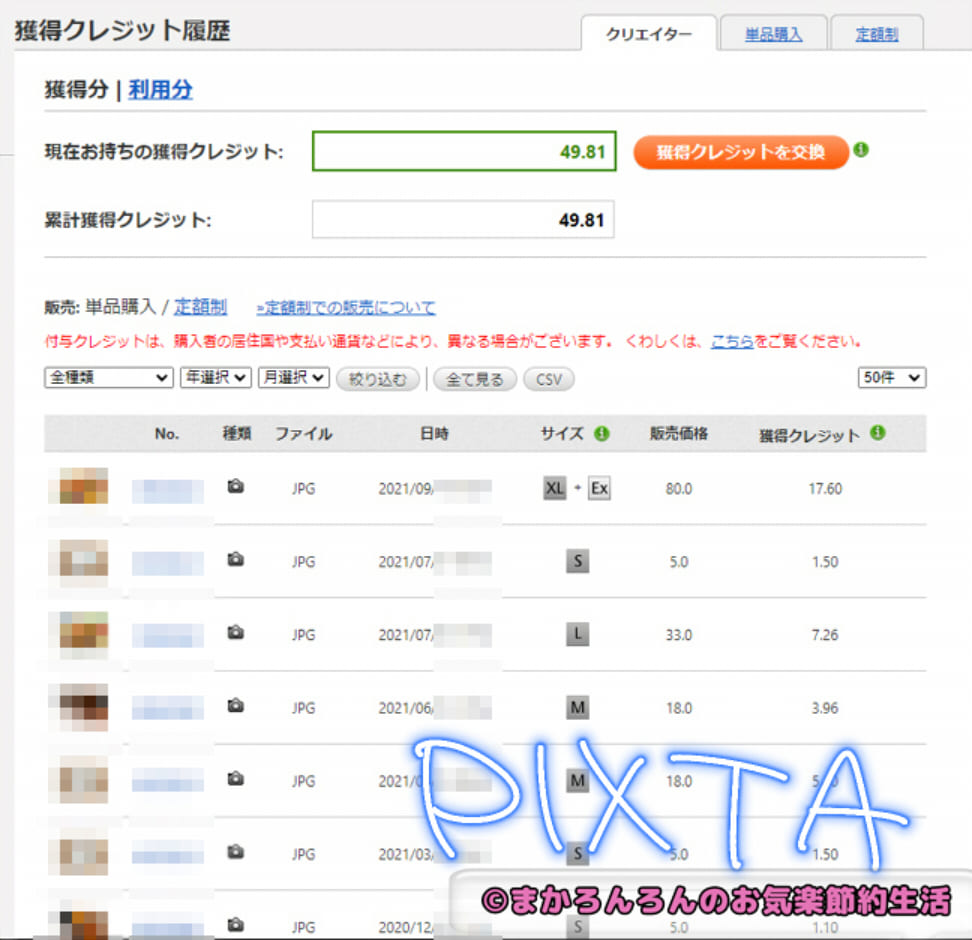The height and width of the screenshot is (940, 972).
Task: Click the 7.26 credit value
Action: pyautogui.click(x=825, y=635)
